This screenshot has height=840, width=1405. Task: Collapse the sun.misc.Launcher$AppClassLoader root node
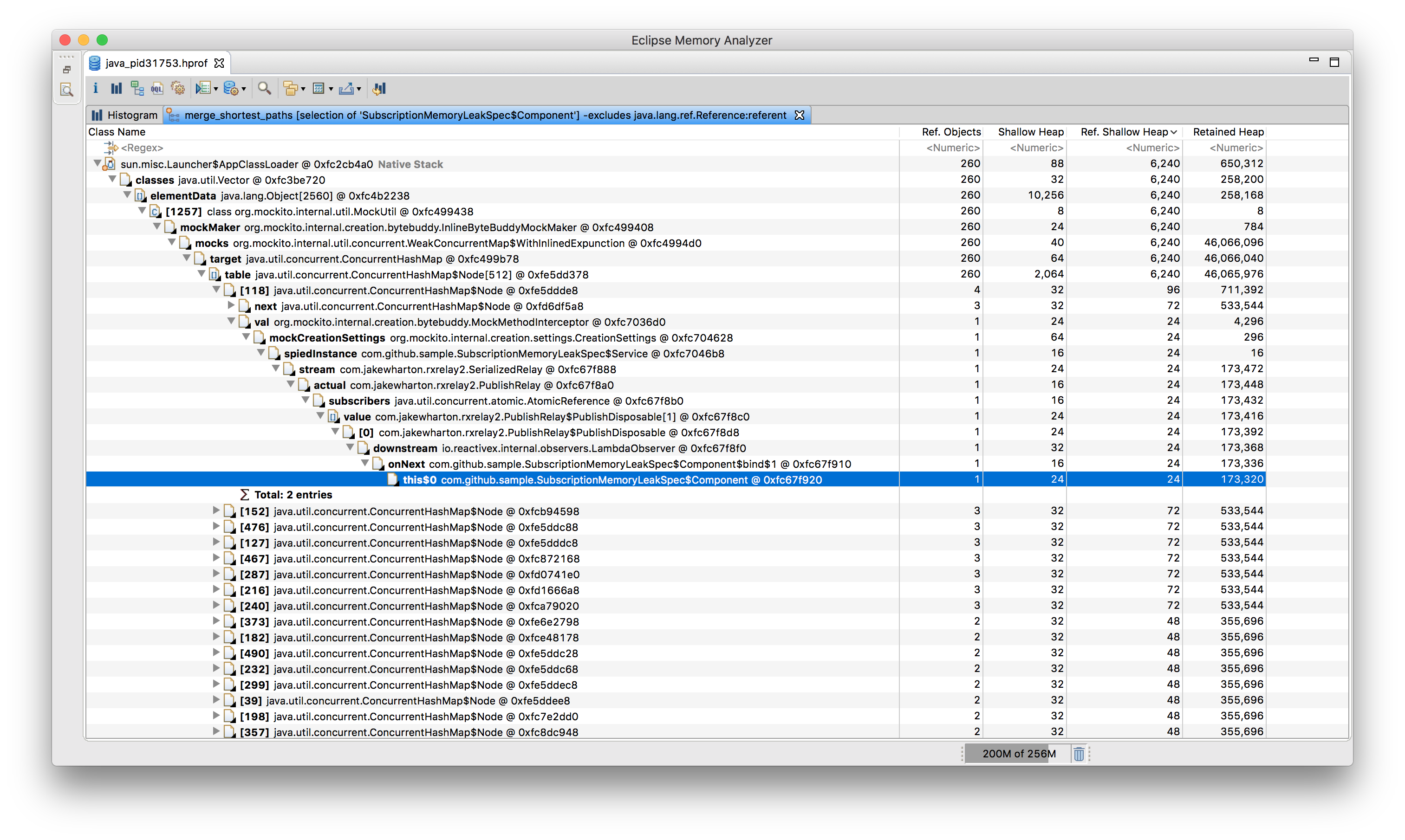coord(98,163)
